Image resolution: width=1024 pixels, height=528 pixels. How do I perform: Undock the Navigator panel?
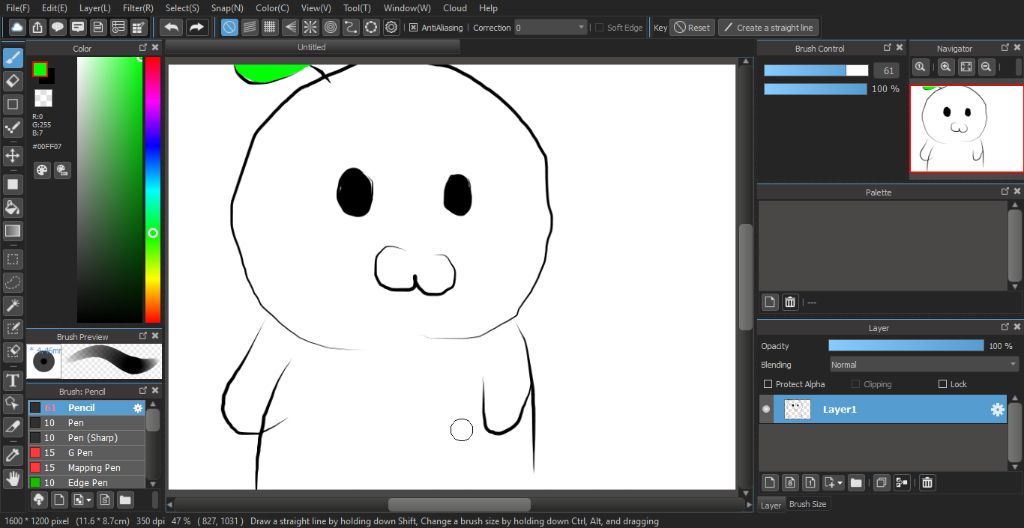[x=1004, y=48]
